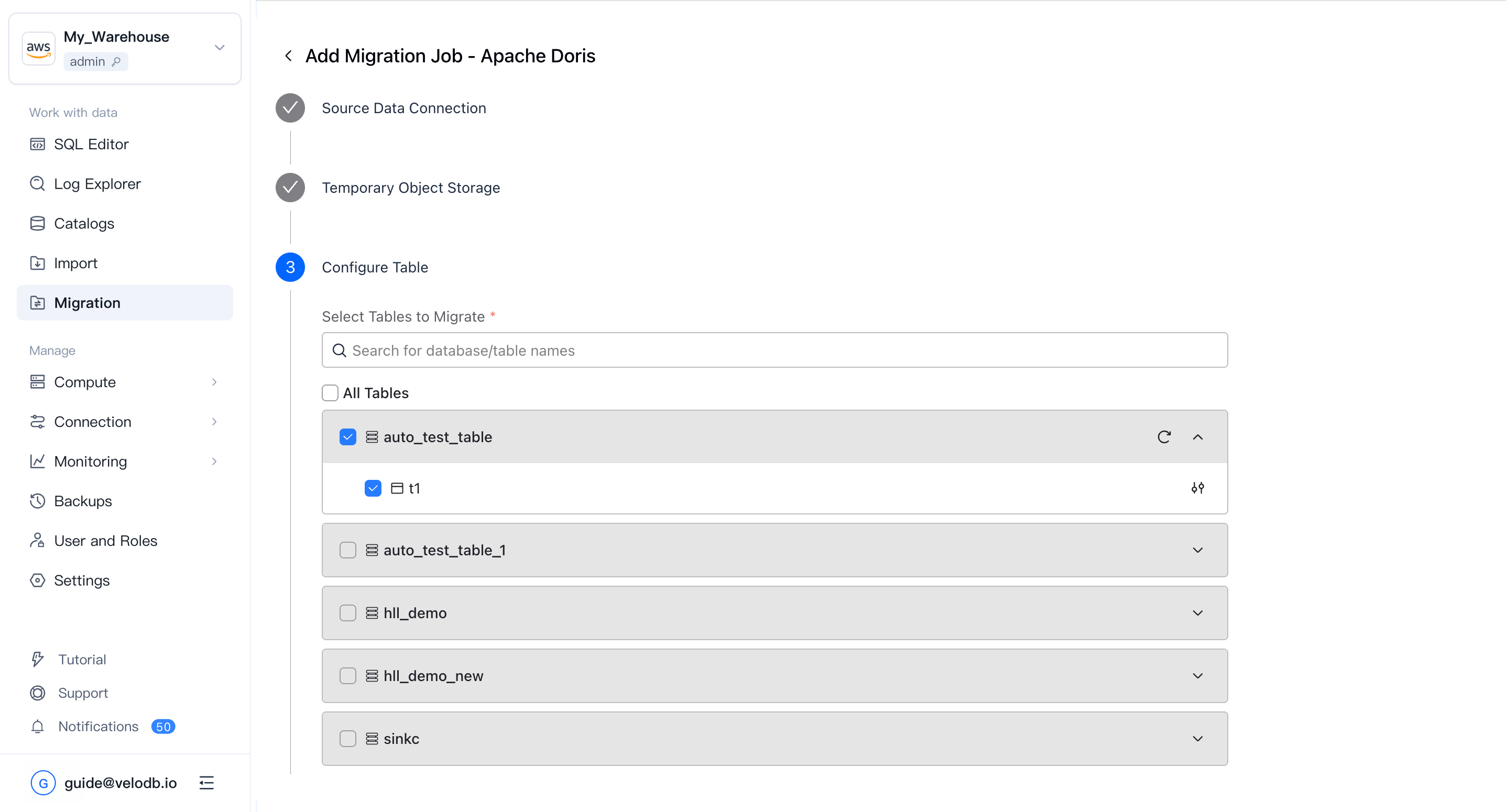The height and width of the screenshot is (812, 1506).
Task: Open the Tutorial from the sidebar
Action: (x=82, y=659)
